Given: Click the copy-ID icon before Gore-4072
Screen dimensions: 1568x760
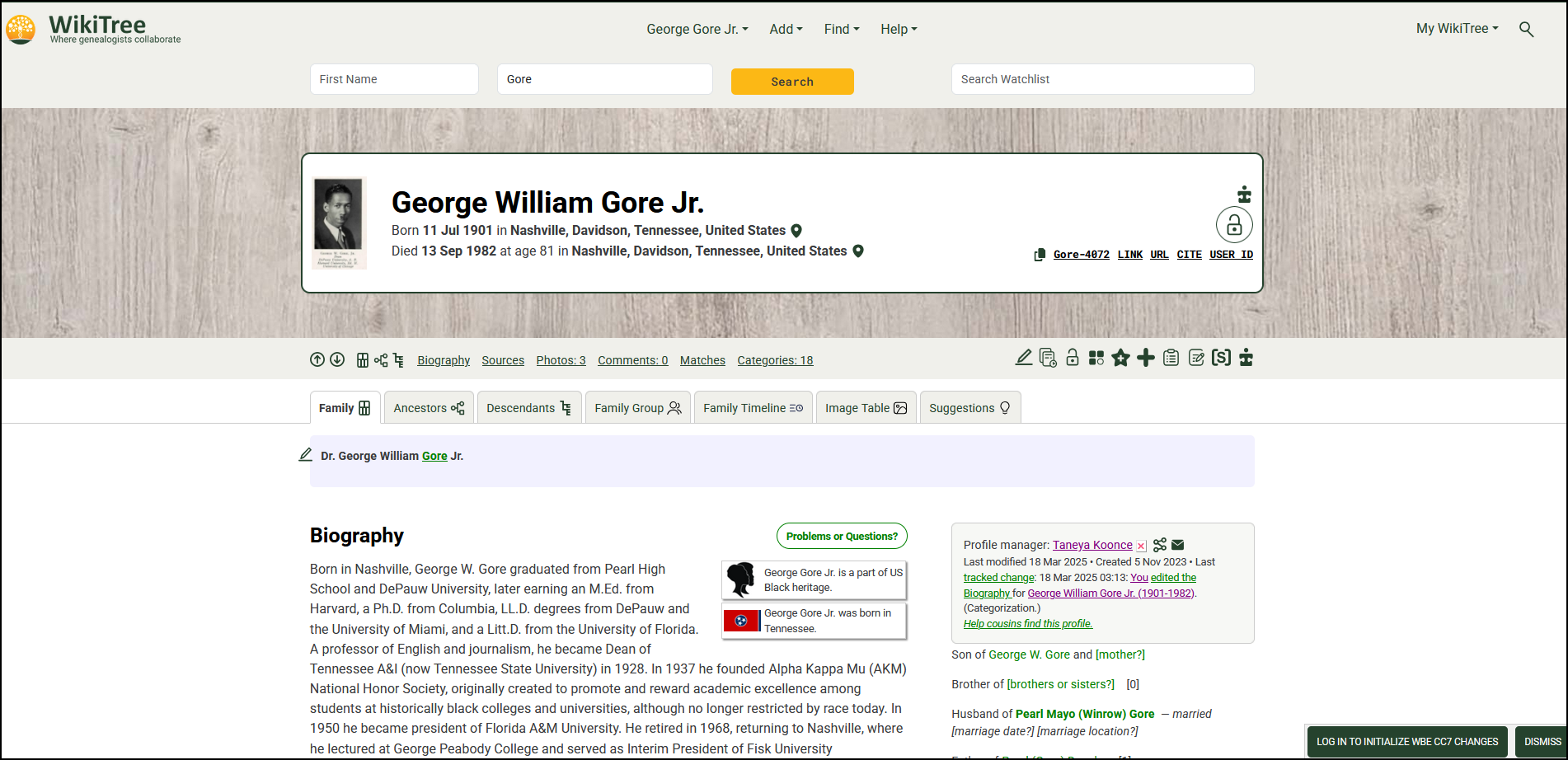Looking at the screenshot, I should pos(1040,255).
